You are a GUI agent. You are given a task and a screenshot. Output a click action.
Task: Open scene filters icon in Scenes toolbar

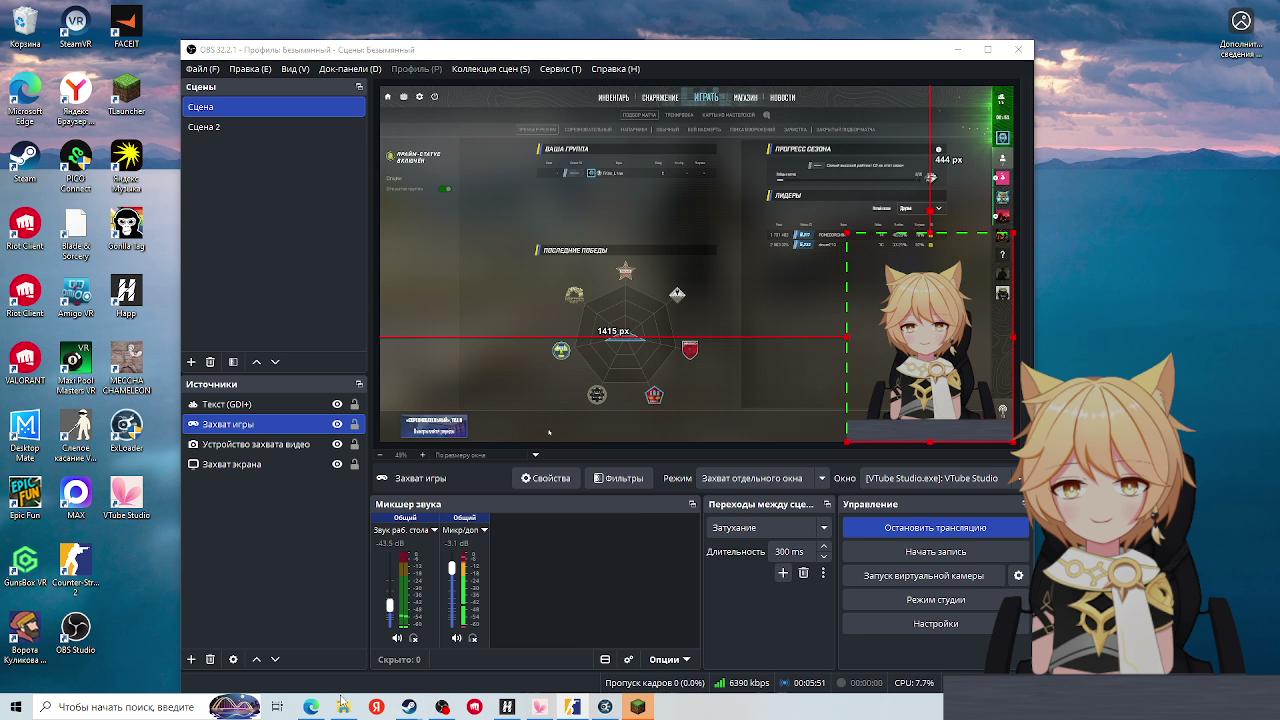(x=233, y=362)
